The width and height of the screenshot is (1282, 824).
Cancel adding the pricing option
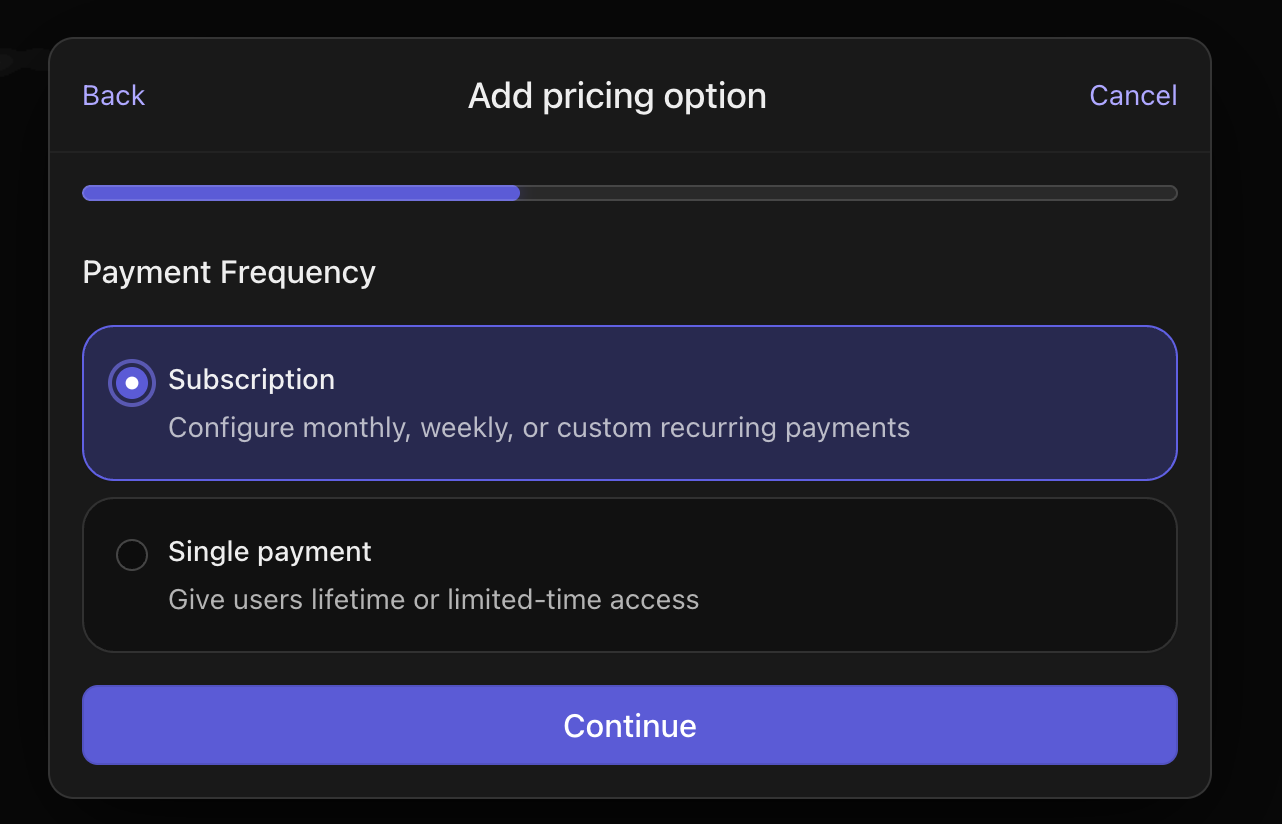1132,95
